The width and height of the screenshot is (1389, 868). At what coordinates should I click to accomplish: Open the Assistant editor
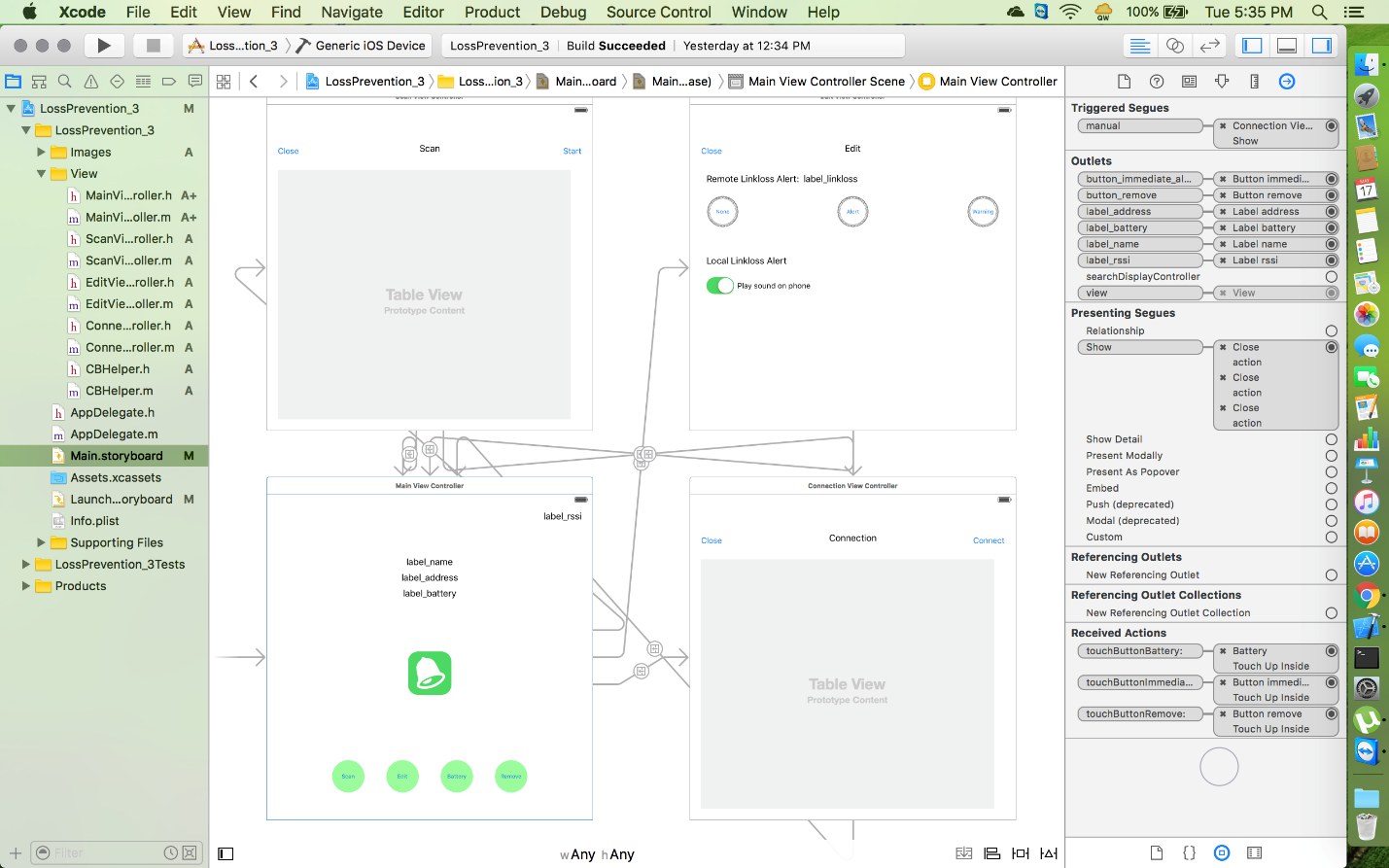click(x=1175, y=46)
